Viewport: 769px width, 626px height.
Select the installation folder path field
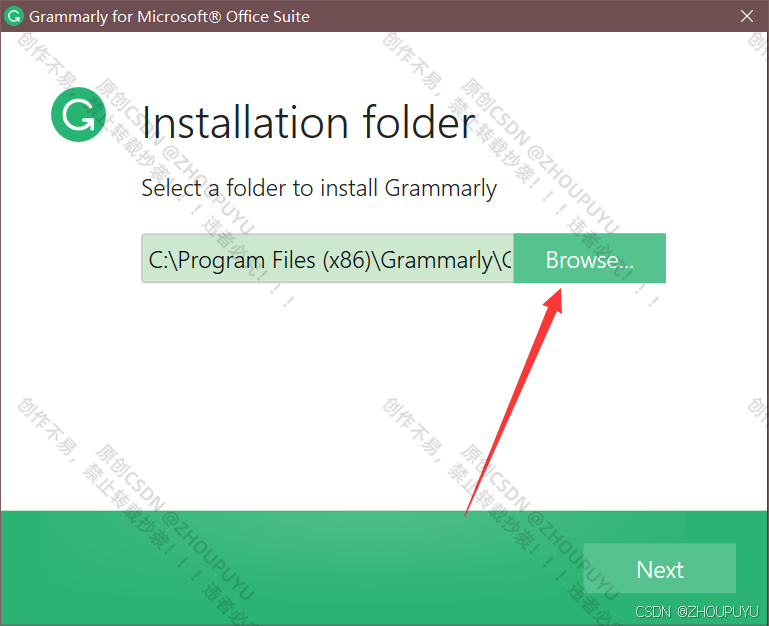328,259
